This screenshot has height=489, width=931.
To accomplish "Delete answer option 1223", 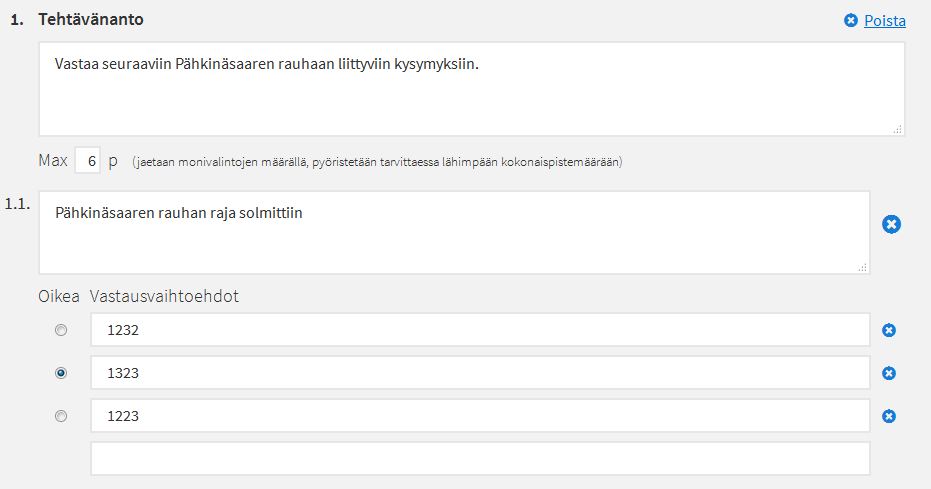I will click(x=889, y=417).
